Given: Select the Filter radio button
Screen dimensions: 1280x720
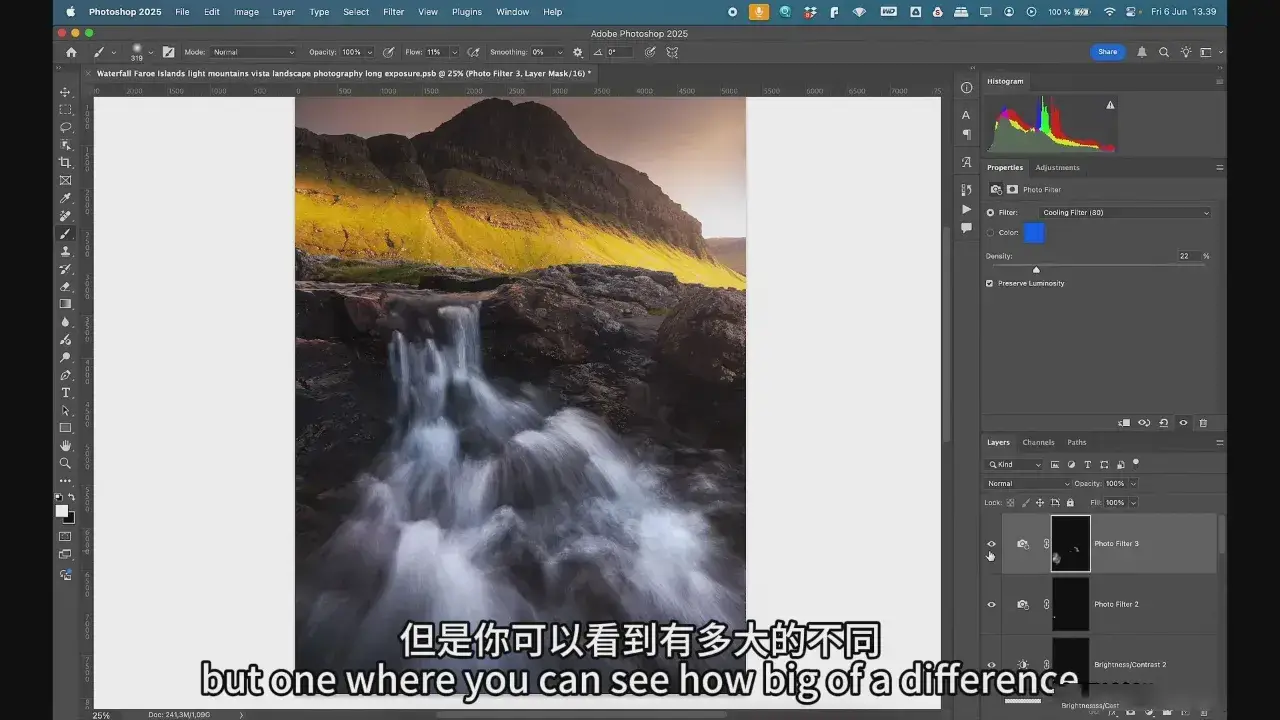Looking at the screenshot, I should [990, 212].
